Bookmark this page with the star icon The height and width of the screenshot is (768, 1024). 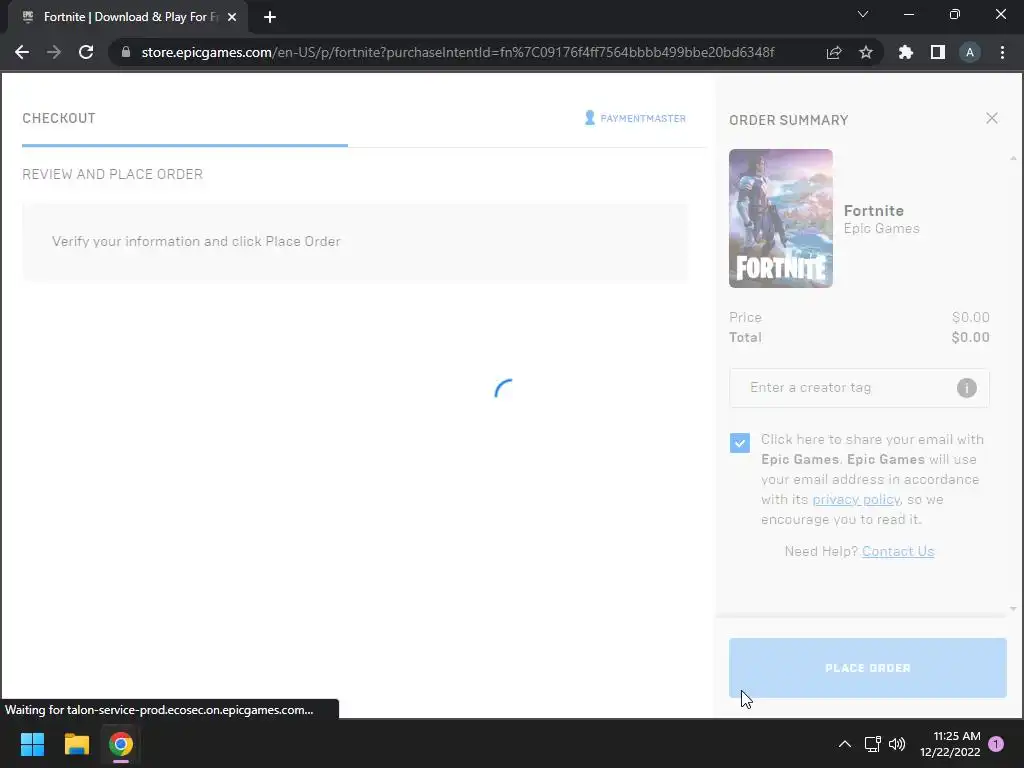point(866,52)
